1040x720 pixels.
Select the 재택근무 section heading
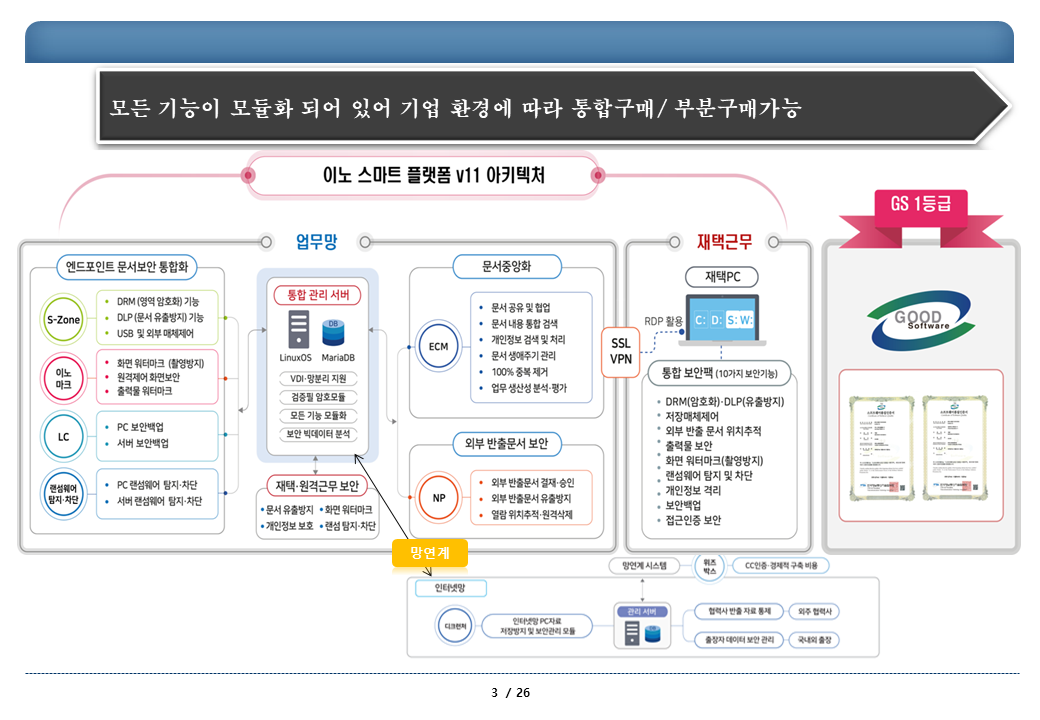click(724, 241)
